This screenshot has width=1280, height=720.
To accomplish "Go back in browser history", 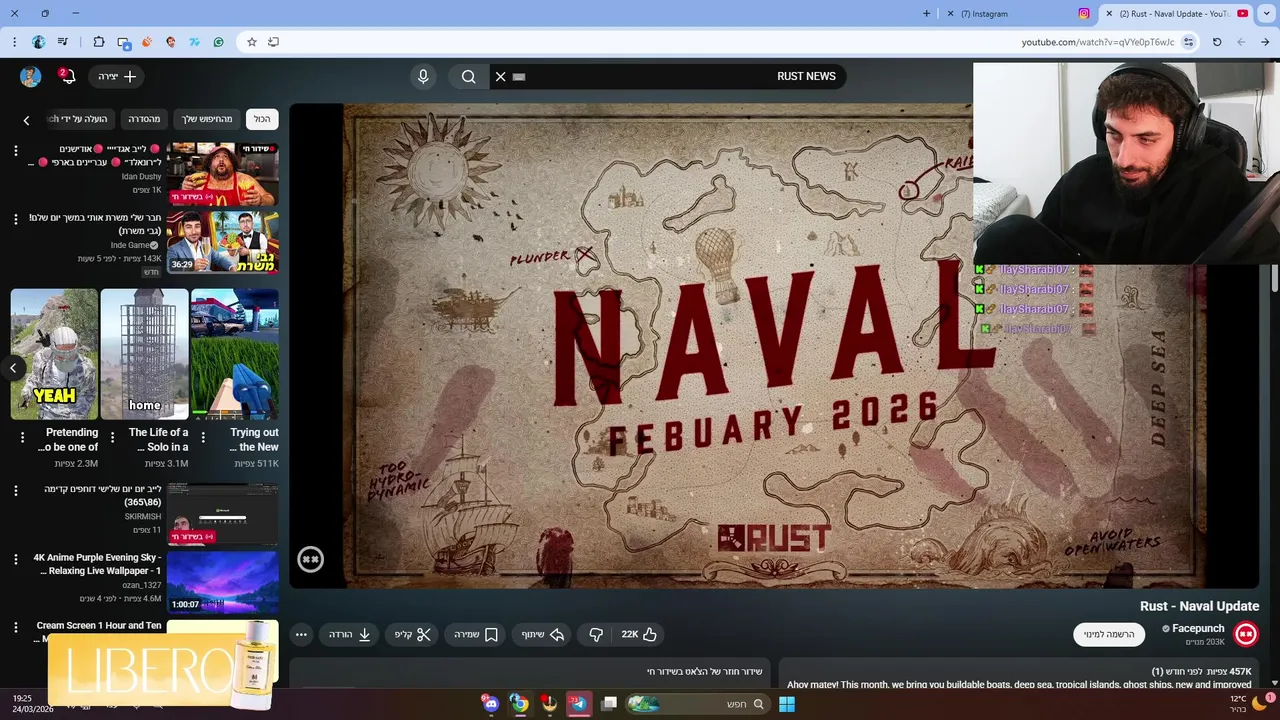I will point(1265,42).
